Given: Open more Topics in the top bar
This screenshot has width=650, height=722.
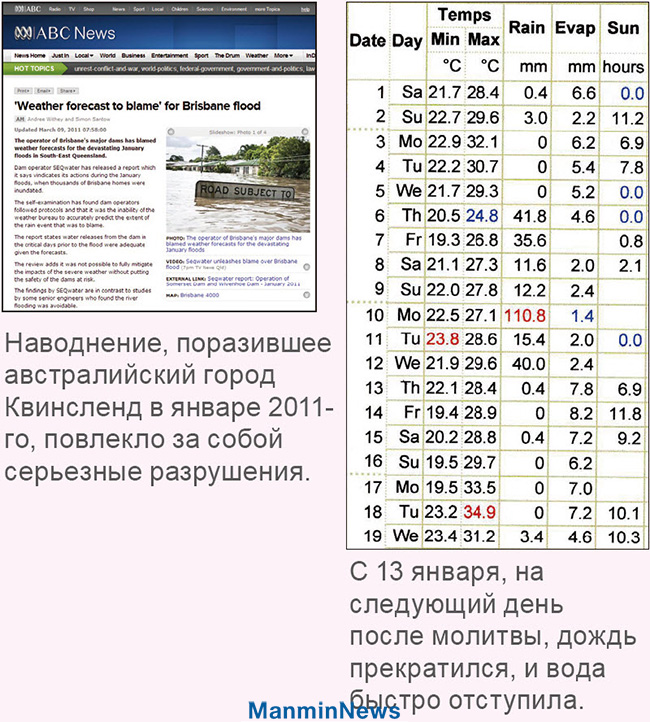Looking at the screenshot, I should [x=267, y=9].
